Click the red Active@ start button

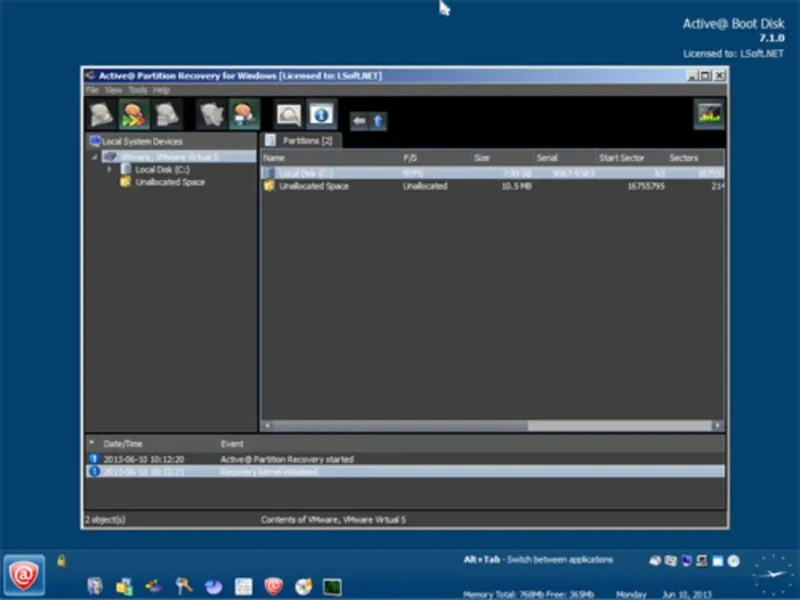point(23,575)
